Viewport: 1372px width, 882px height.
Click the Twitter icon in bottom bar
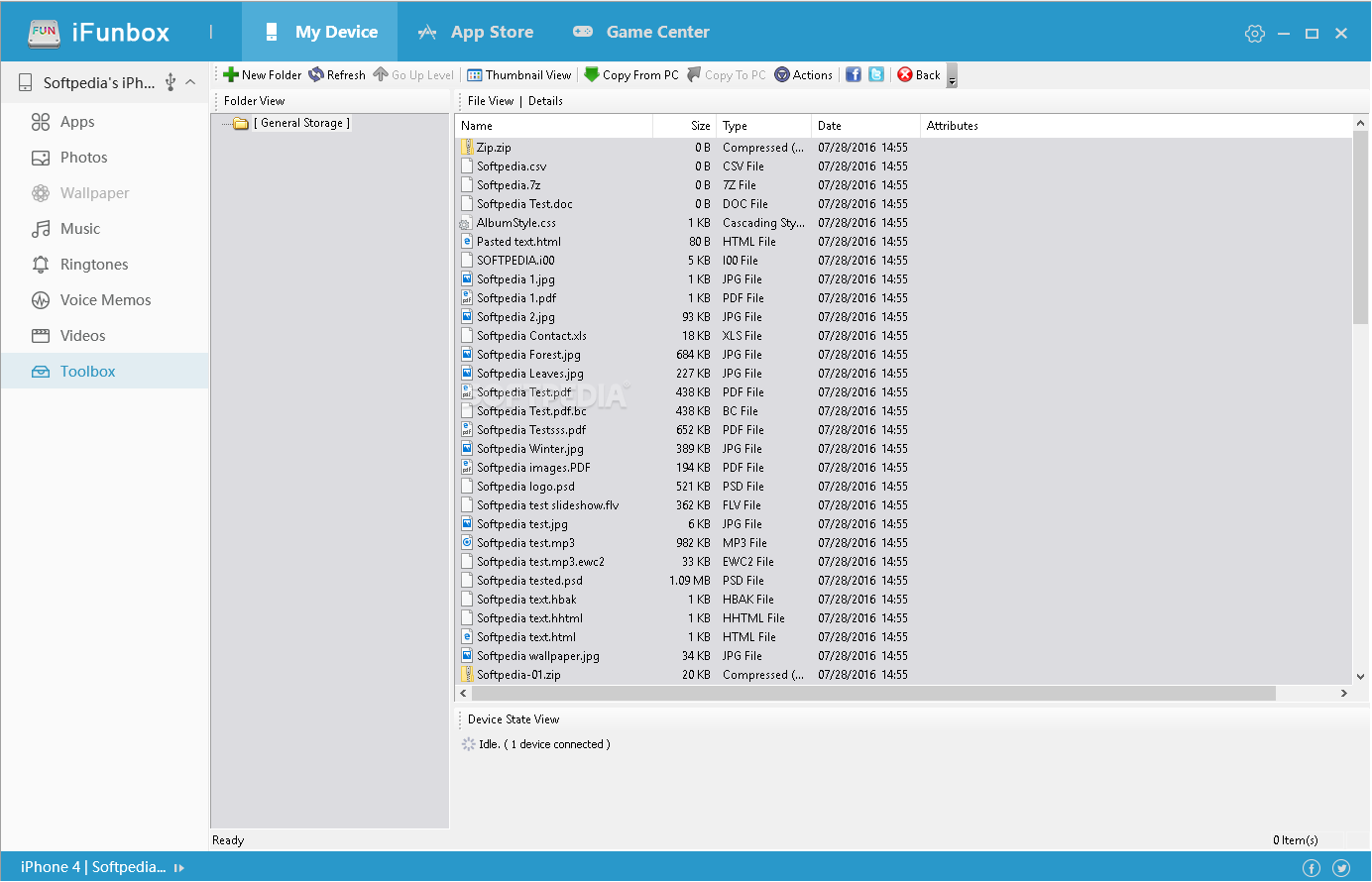tap(1341, 868)
